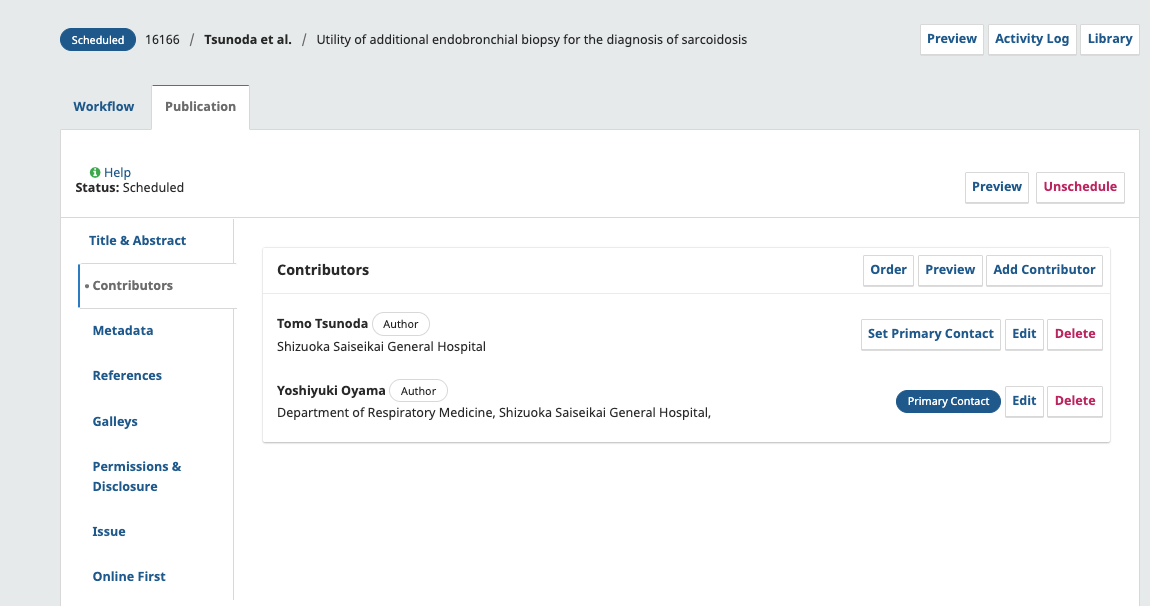Edit contributor Yoshiyuki Oyama

(x=1024, y=401)
